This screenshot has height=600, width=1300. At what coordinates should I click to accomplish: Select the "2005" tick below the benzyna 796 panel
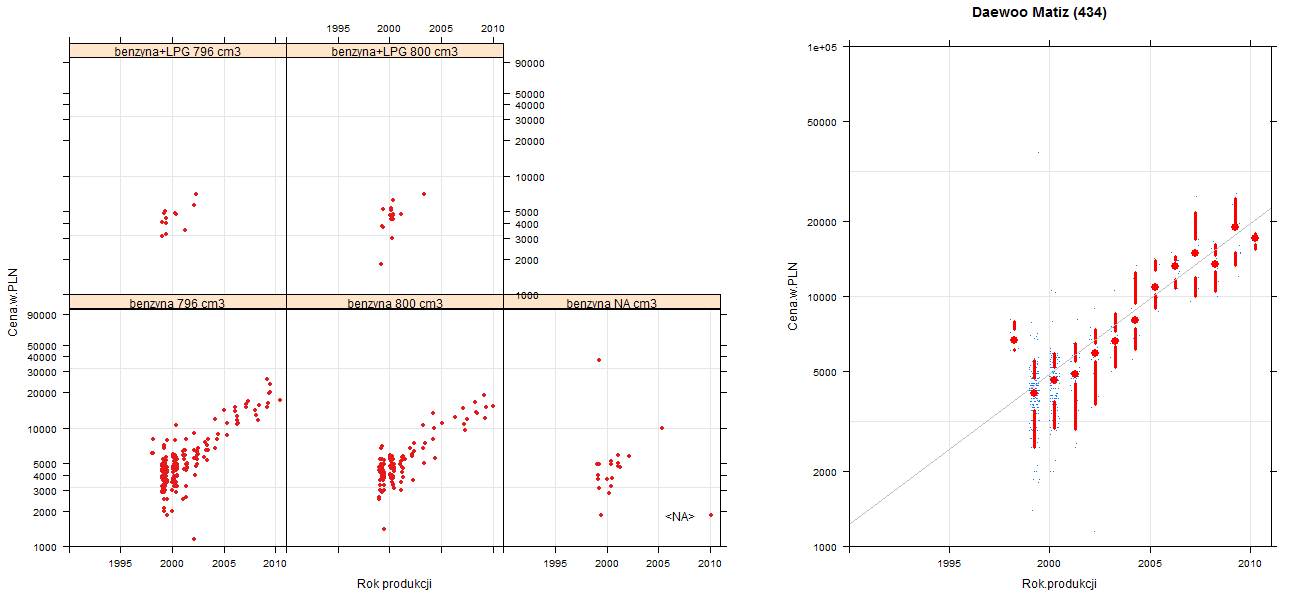tap(225, 564)
